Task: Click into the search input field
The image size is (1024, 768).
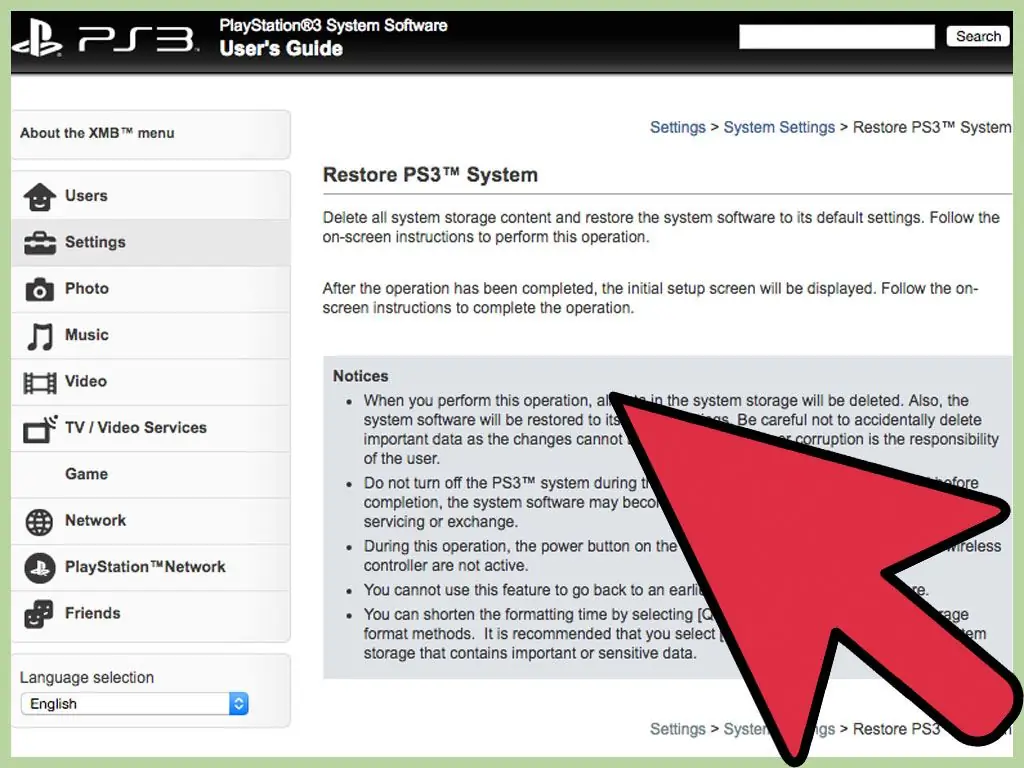Action: pos(837,36)
